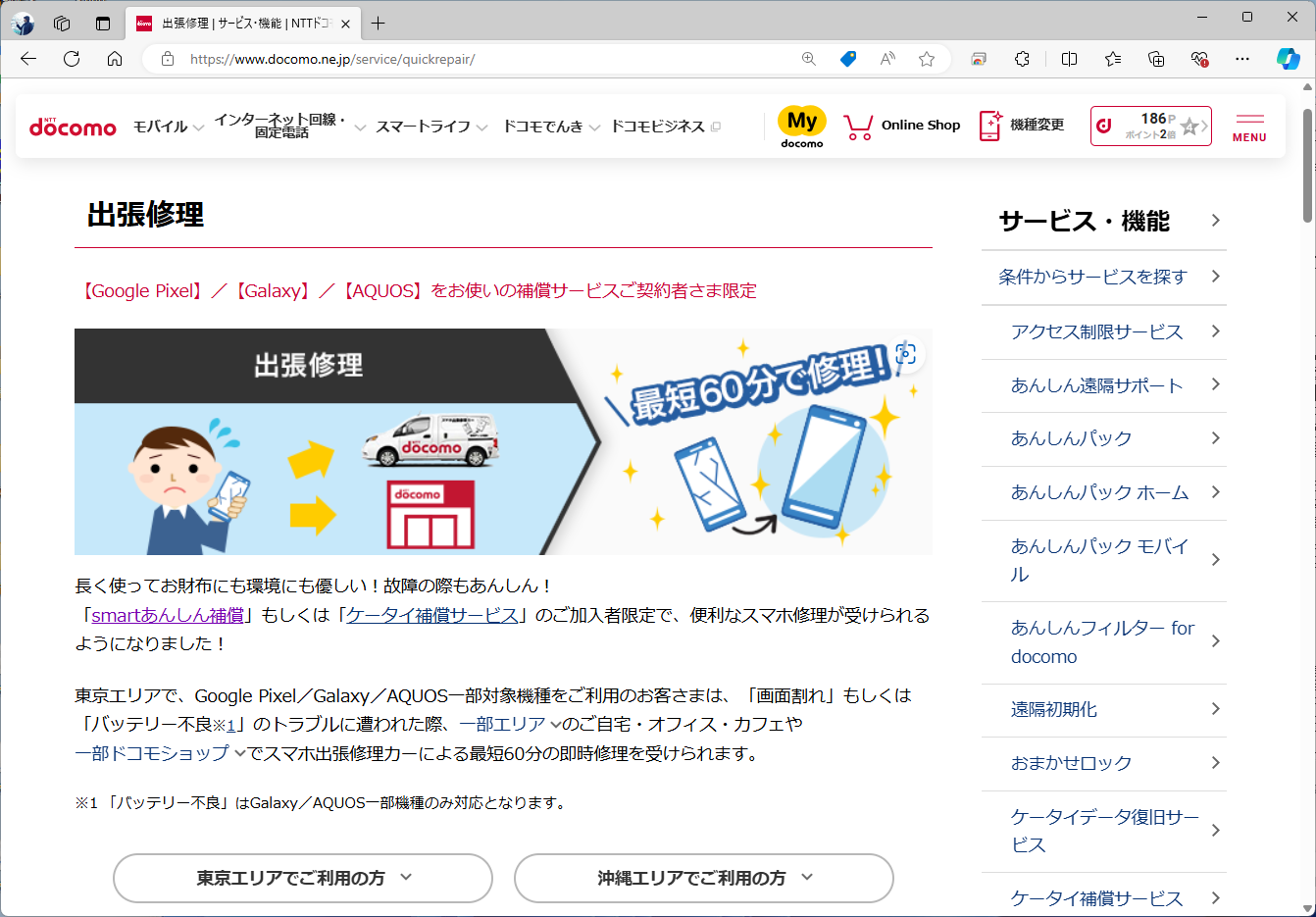
Task: Toggle split screen icon in toolbar
Action: click(x=1070, y=59)
